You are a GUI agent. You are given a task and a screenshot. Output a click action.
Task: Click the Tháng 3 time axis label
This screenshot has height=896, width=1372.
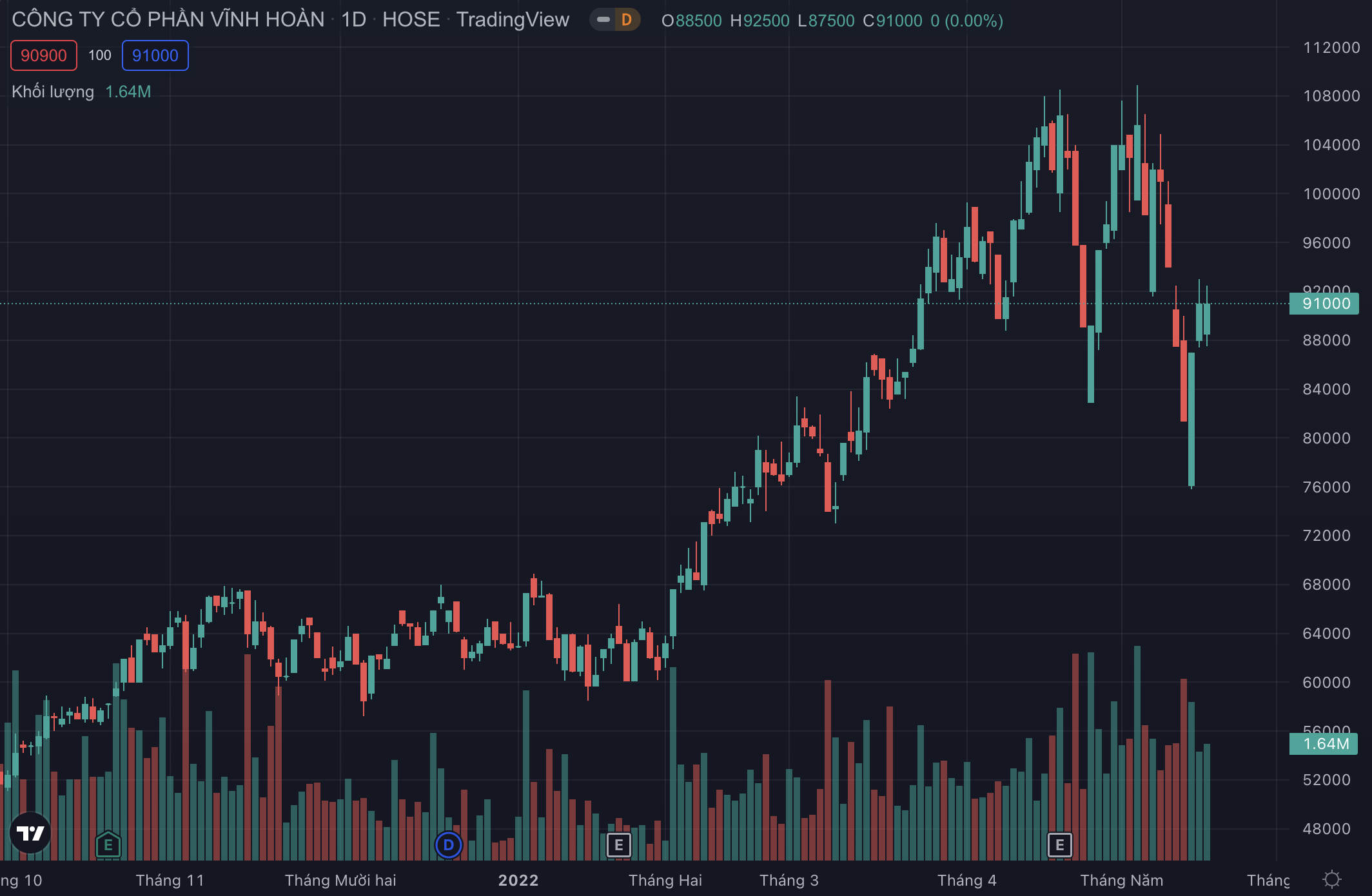point(789,881)
